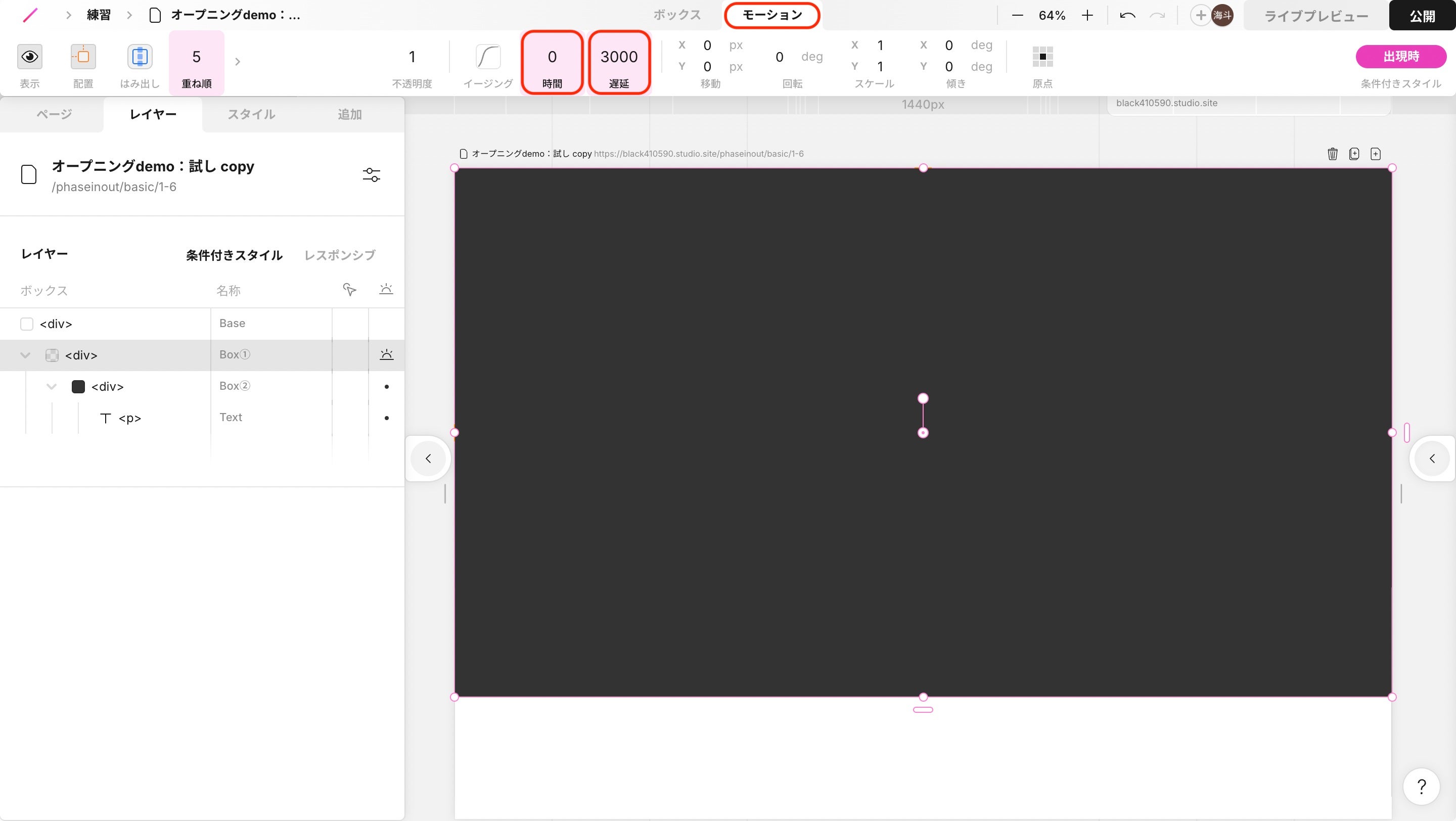Open the transform origin grid icon
This screenshot has width=1456, height=821.
[1042, 57]
